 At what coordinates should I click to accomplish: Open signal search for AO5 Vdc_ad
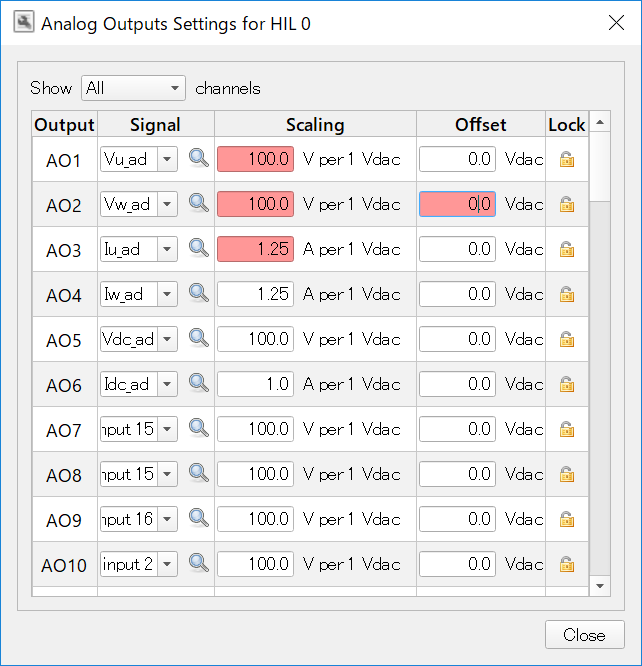point(199,338)
